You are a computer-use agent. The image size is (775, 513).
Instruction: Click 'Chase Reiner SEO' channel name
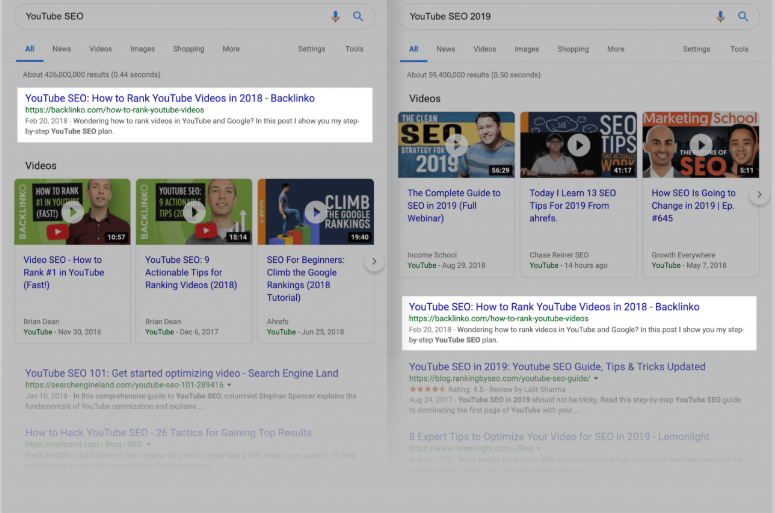(x=559, y=255)
